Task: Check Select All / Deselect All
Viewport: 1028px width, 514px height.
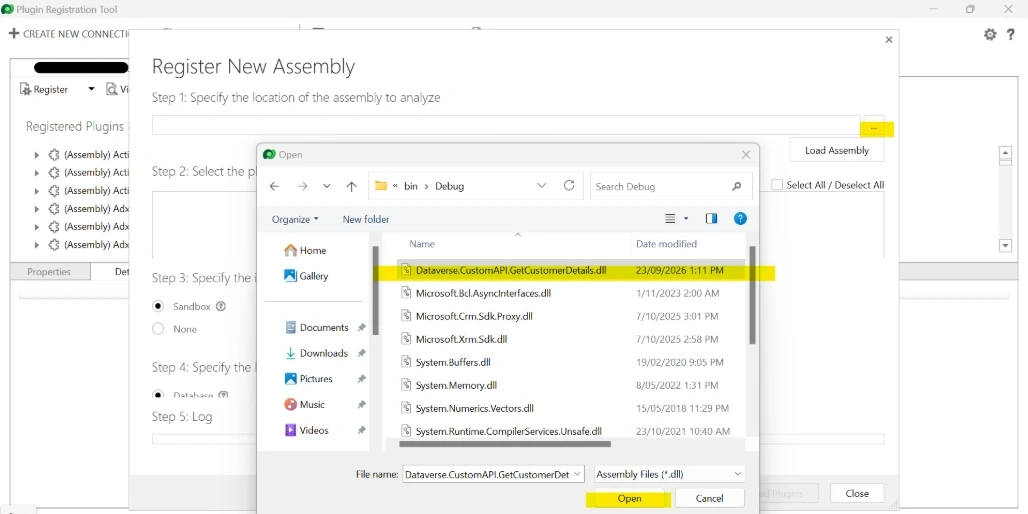Action: pyautogui.click(x=777, y=185)
